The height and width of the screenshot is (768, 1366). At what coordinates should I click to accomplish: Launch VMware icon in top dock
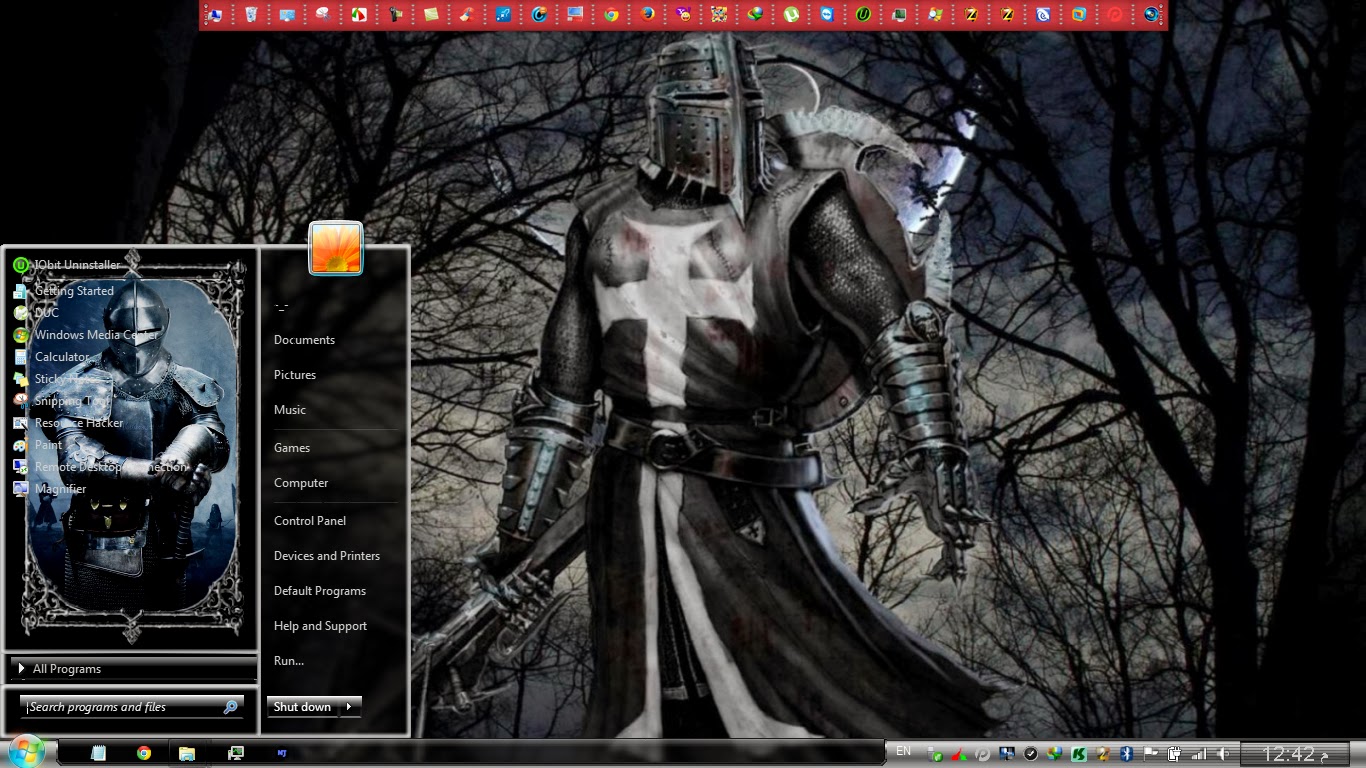(x=1079, y=15)
